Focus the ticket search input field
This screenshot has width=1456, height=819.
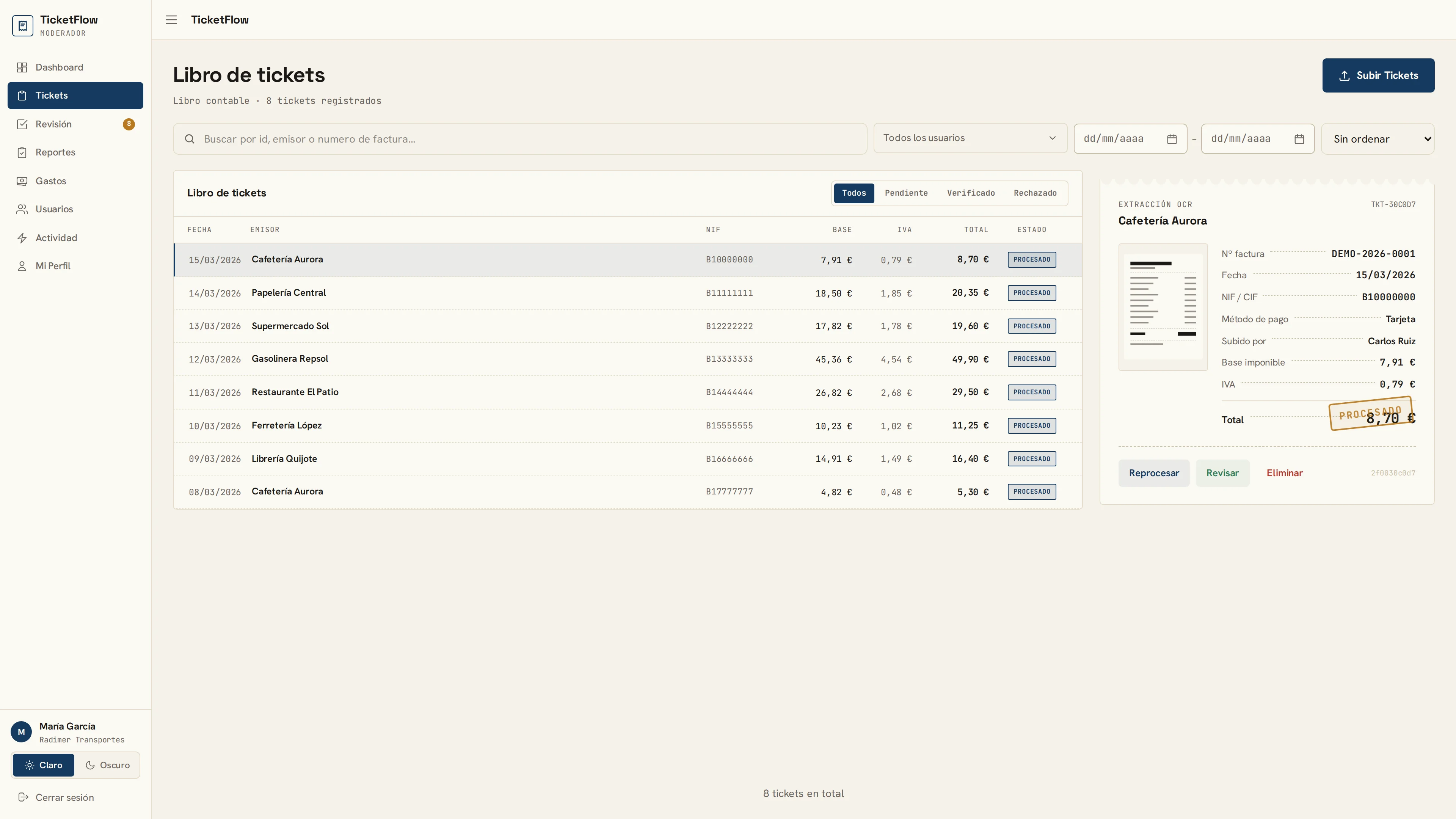click(x=520, y=139)
